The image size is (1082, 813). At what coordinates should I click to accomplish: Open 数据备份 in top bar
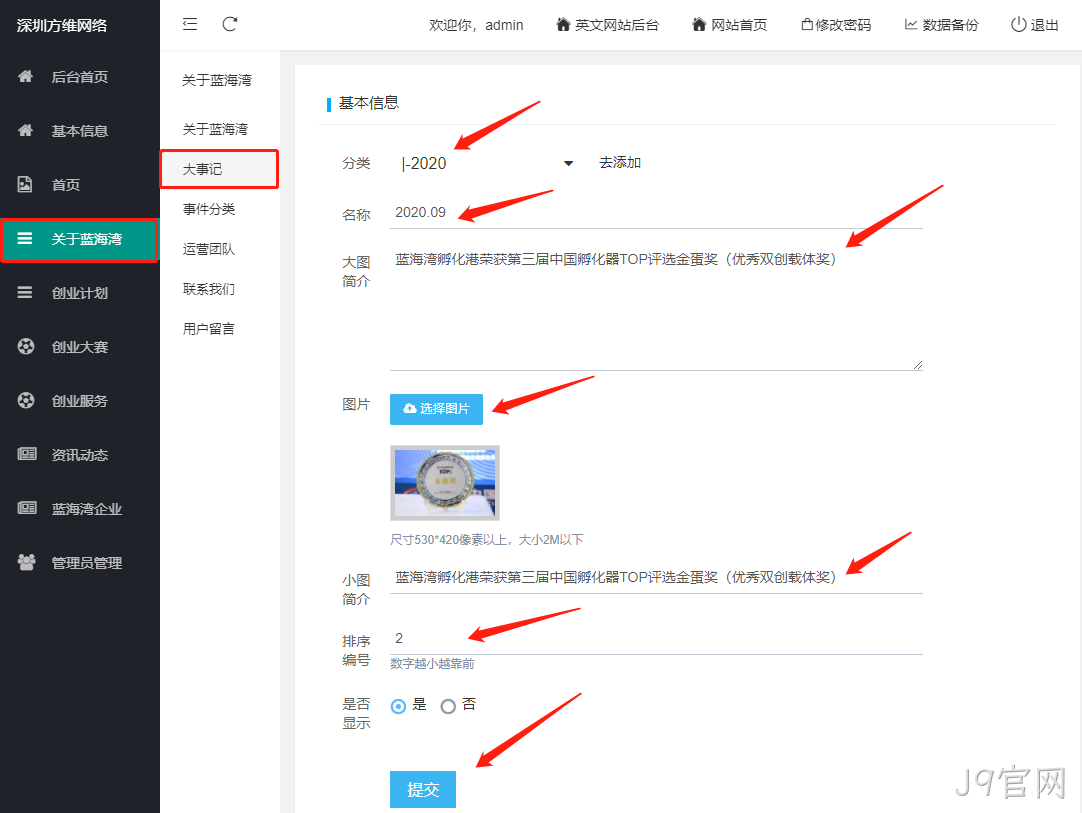coord(942,25)
